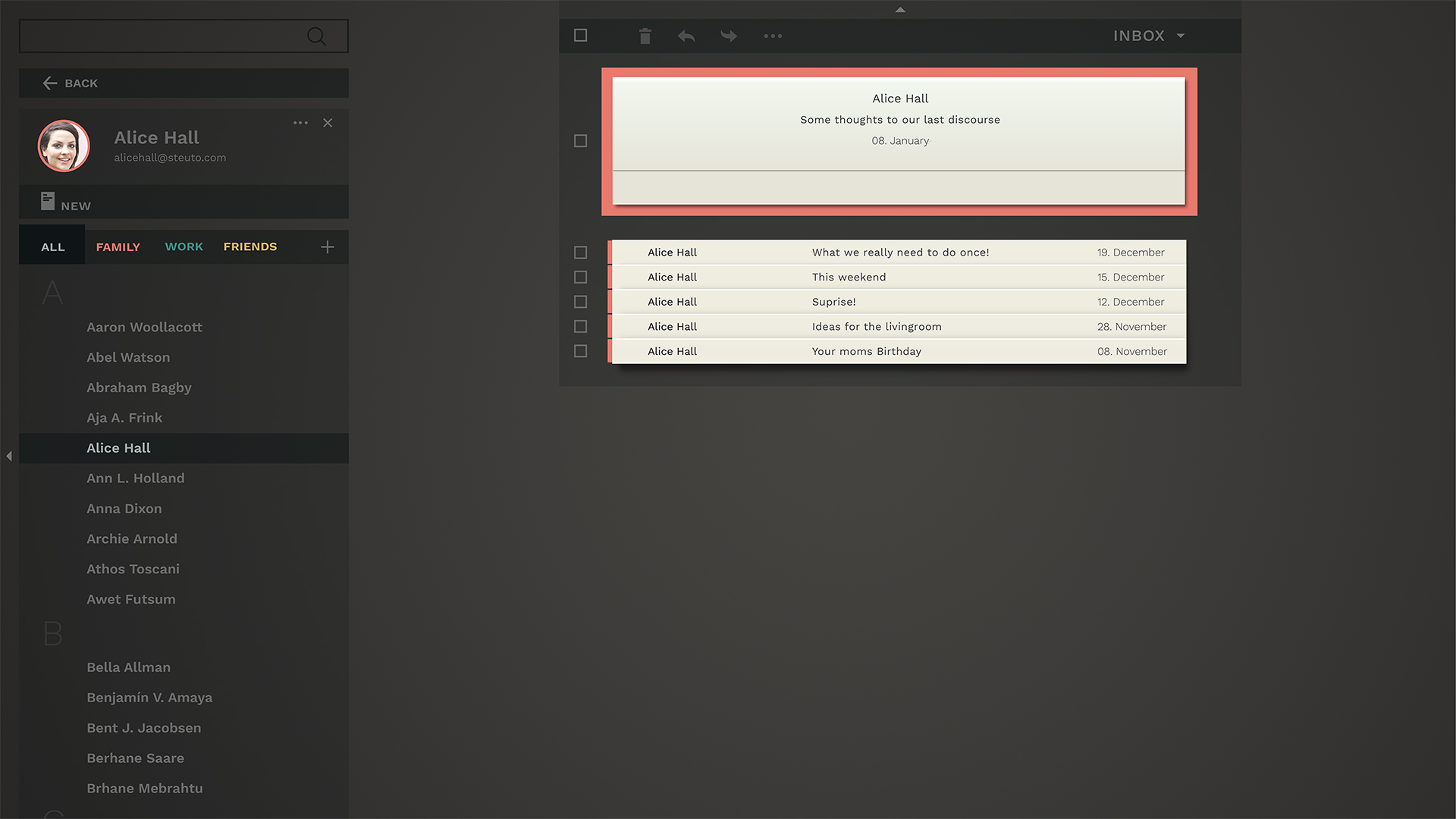
Task: Switch to the WORK tab
Action: pos(184,246)
